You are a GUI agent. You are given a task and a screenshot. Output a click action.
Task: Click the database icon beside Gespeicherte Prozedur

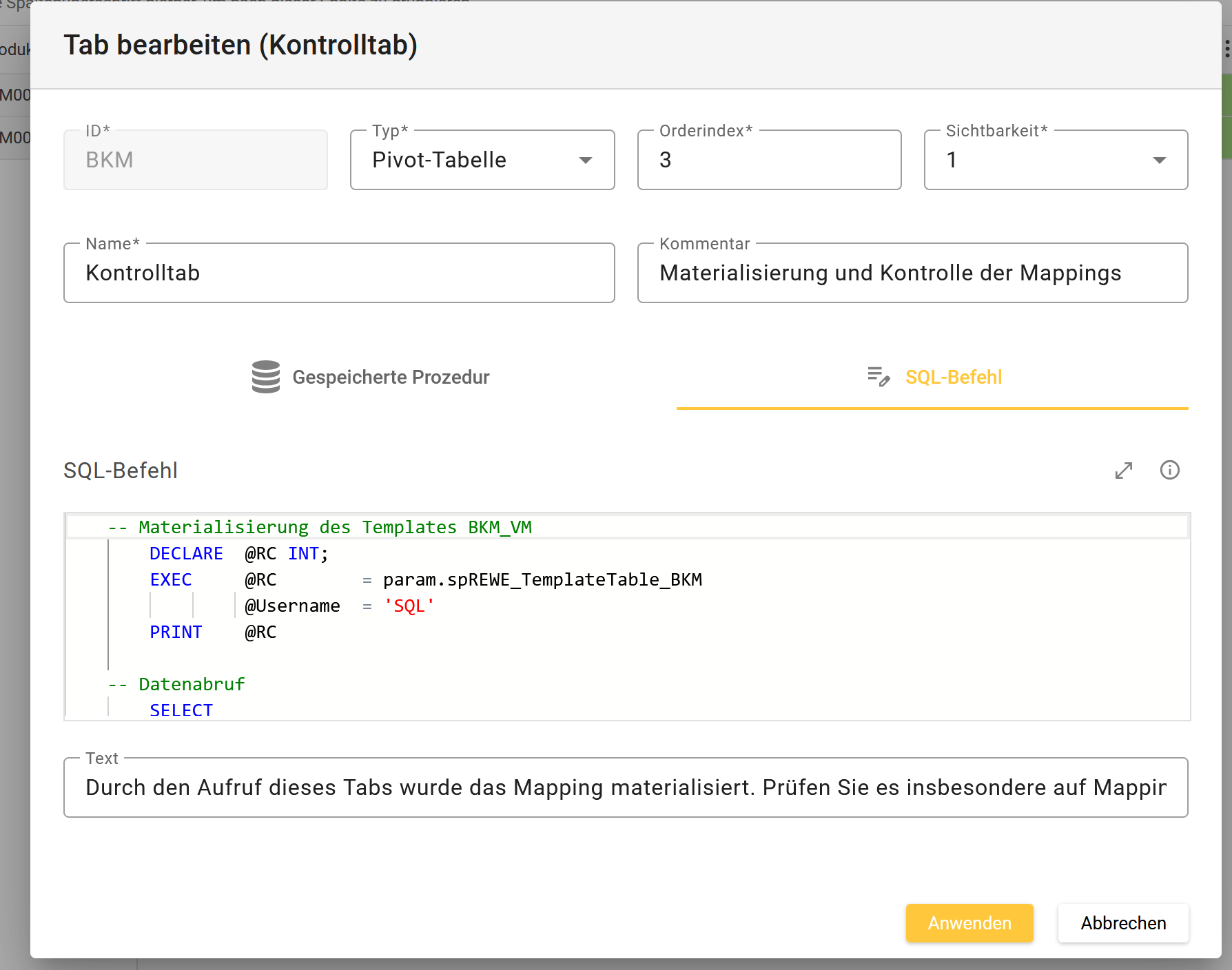pos(266,377)
